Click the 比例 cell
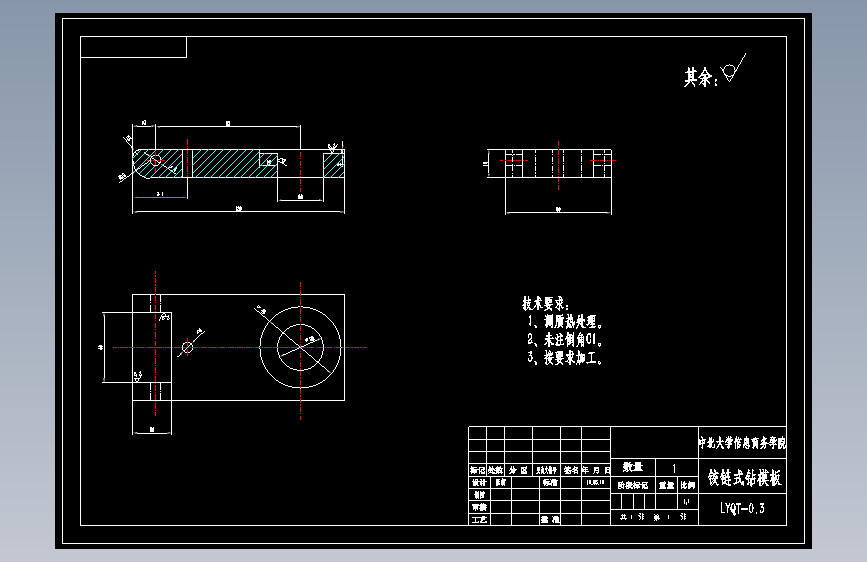 (x=688, y=485)
